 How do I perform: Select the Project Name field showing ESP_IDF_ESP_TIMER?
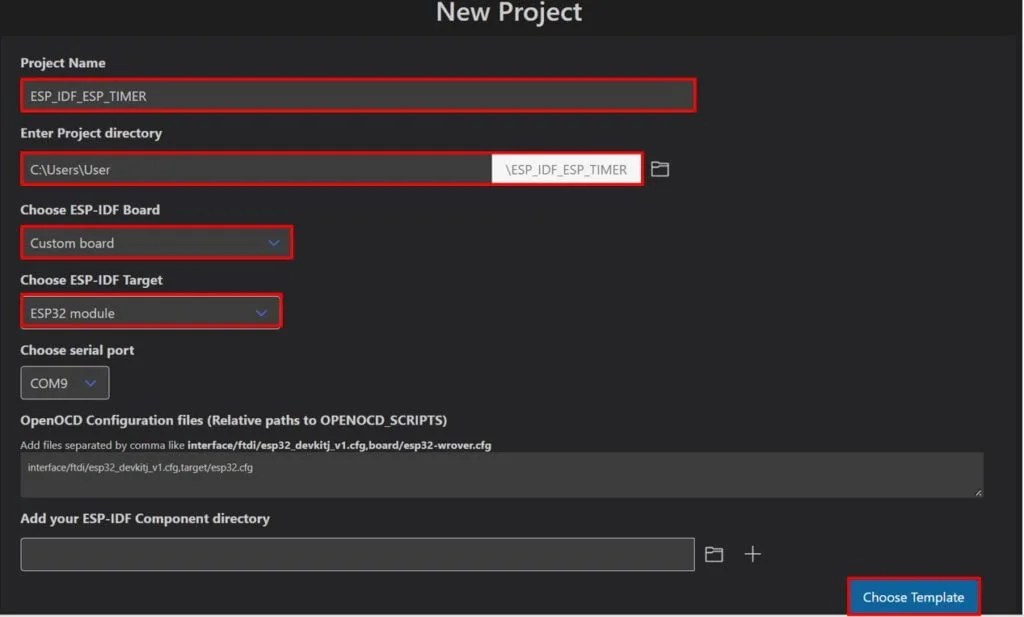point(358,95)
